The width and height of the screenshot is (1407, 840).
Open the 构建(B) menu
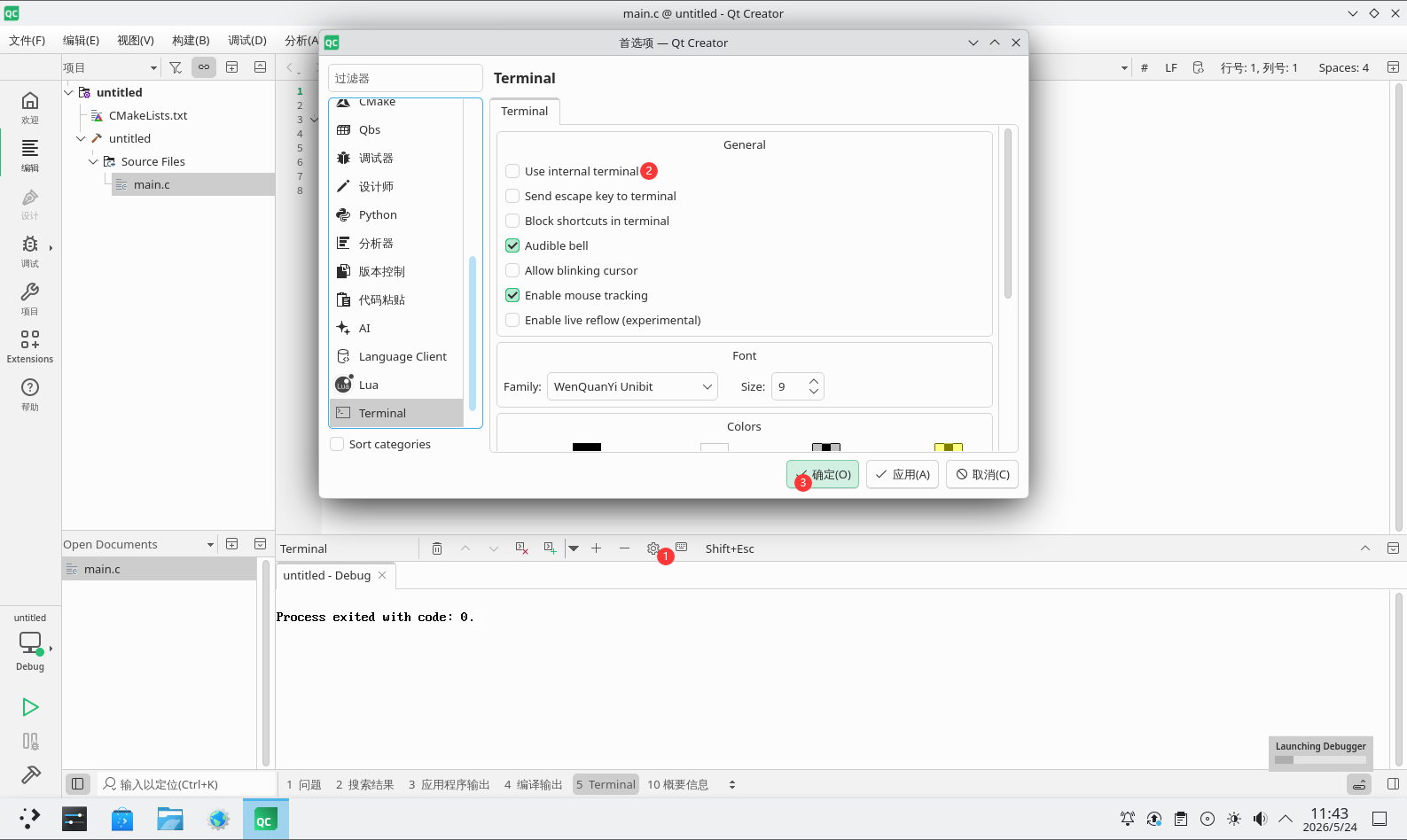tap(191, 40)
